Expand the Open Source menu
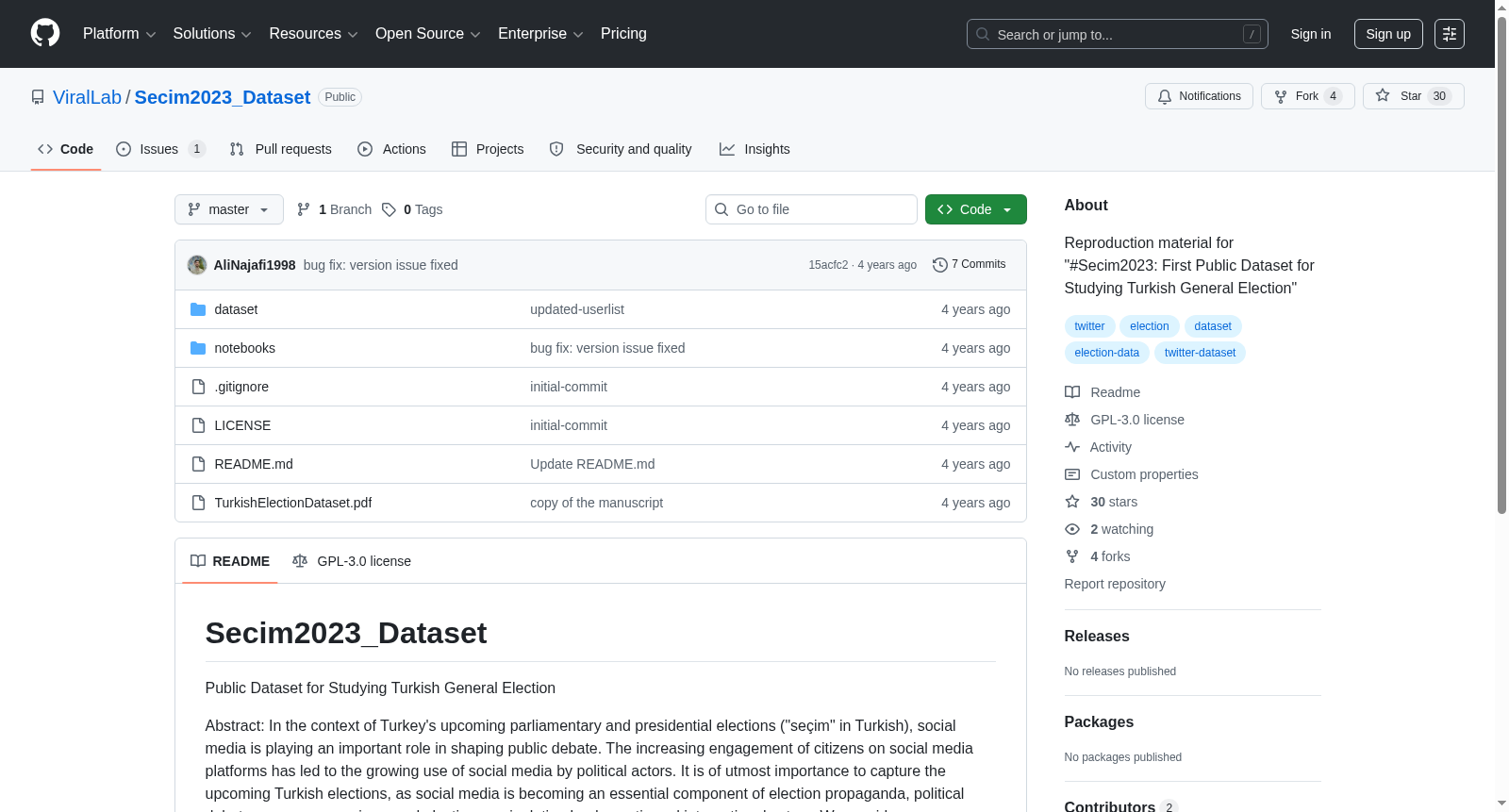The width and height of the screenshot is (1509, 812). [x=428, y=34]
